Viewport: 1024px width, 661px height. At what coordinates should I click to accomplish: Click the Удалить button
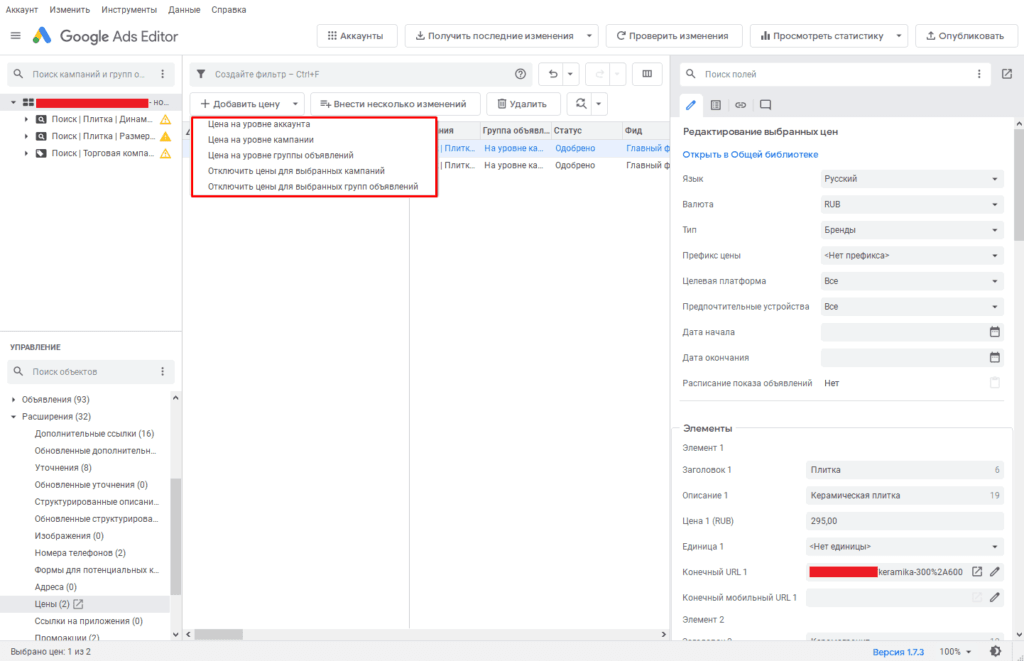[x=522, y=104]
